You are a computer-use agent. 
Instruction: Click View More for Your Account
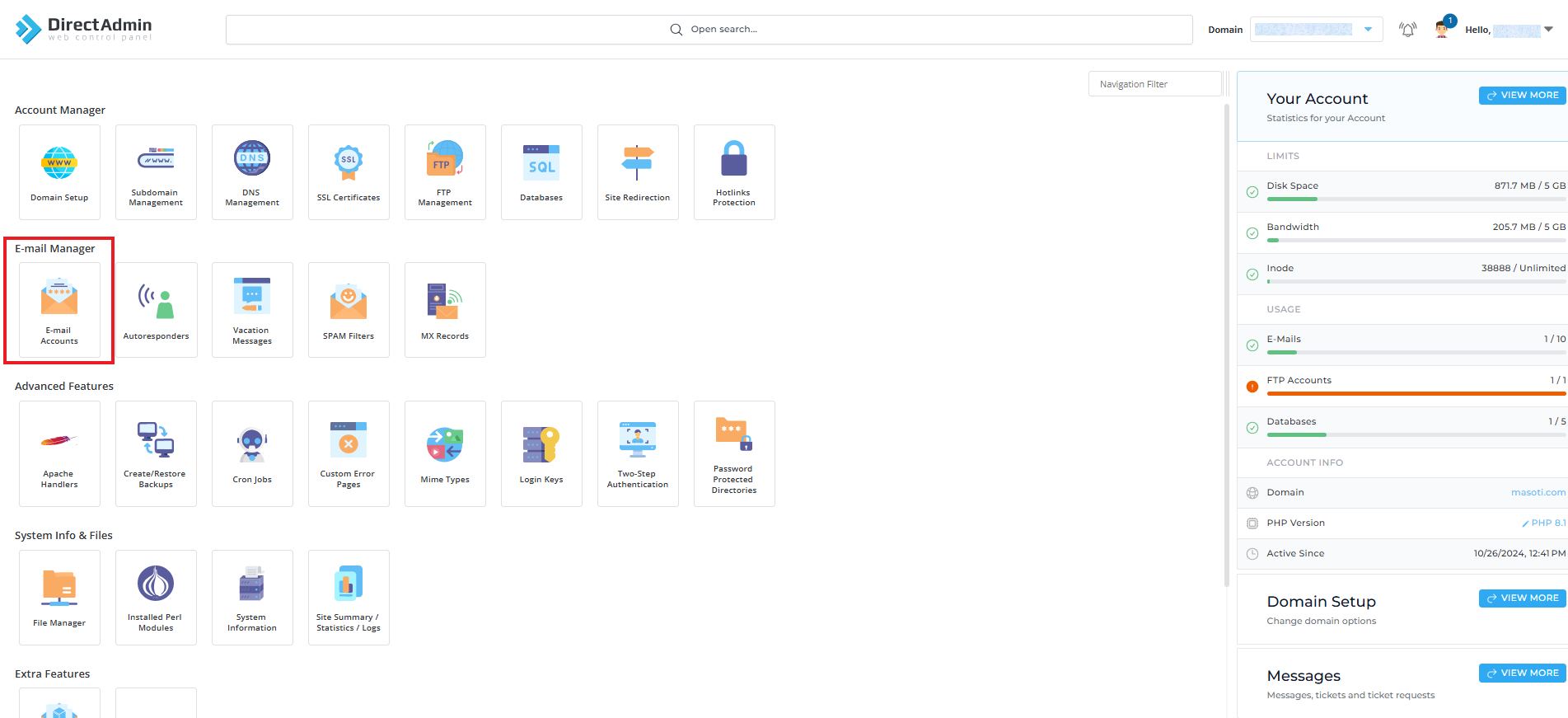point(1522,96)
